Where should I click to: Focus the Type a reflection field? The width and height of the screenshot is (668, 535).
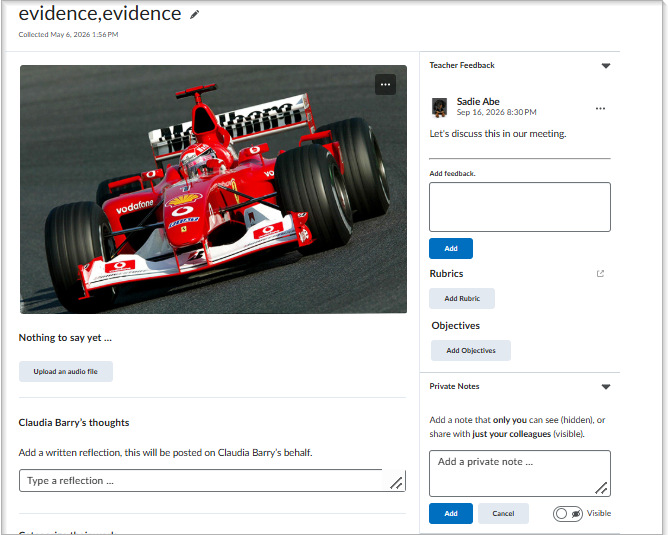[x=212, y=480]
